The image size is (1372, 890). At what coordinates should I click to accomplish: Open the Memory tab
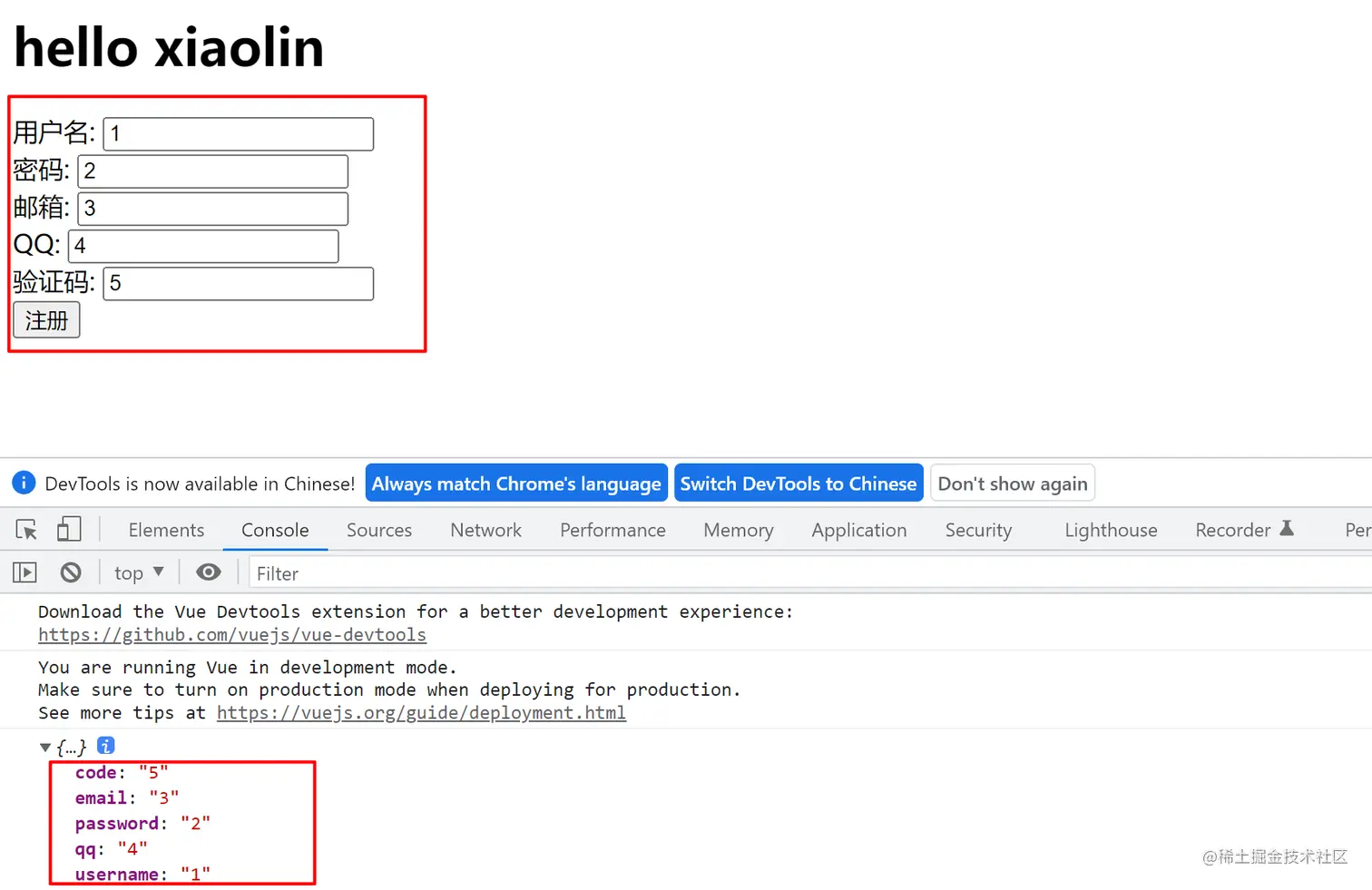[739, 530]
